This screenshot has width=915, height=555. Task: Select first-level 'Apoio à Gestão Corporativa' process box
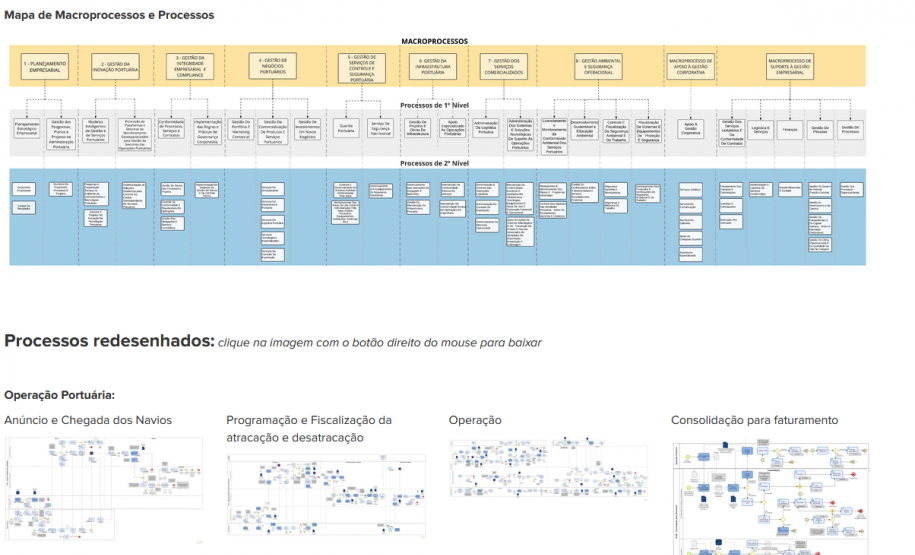coord(690,127)
